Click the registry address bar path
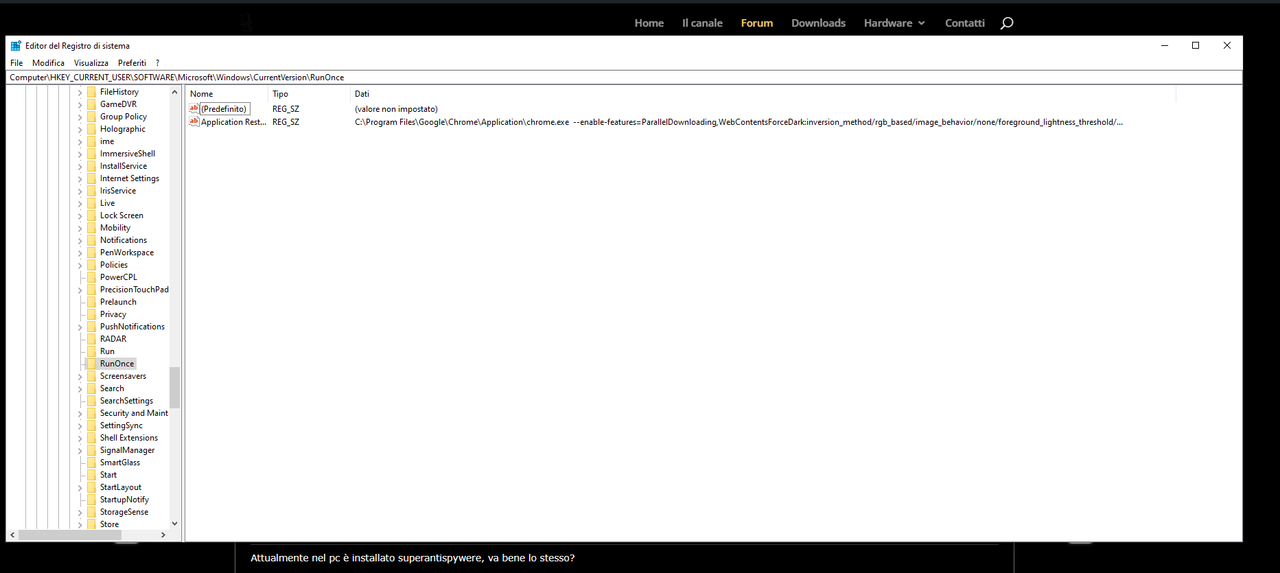 click(x=177, y=77)
